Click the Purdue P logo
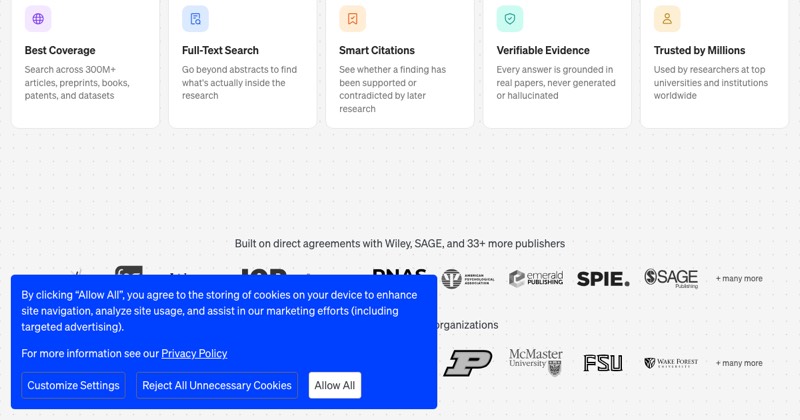 (x=468, y=363)
